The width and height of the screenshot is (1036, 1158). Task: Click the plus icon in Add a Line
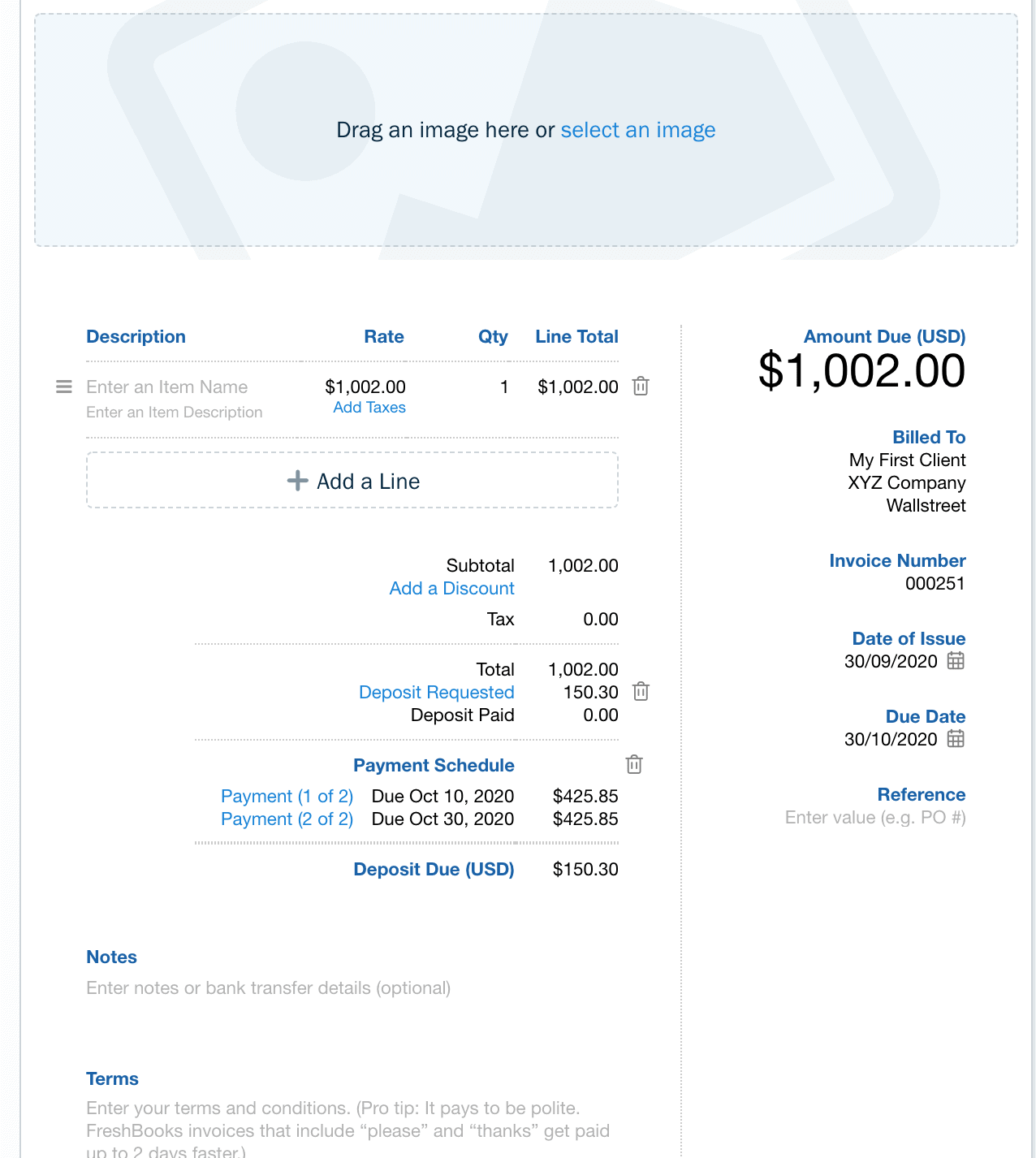click(297, 481)
